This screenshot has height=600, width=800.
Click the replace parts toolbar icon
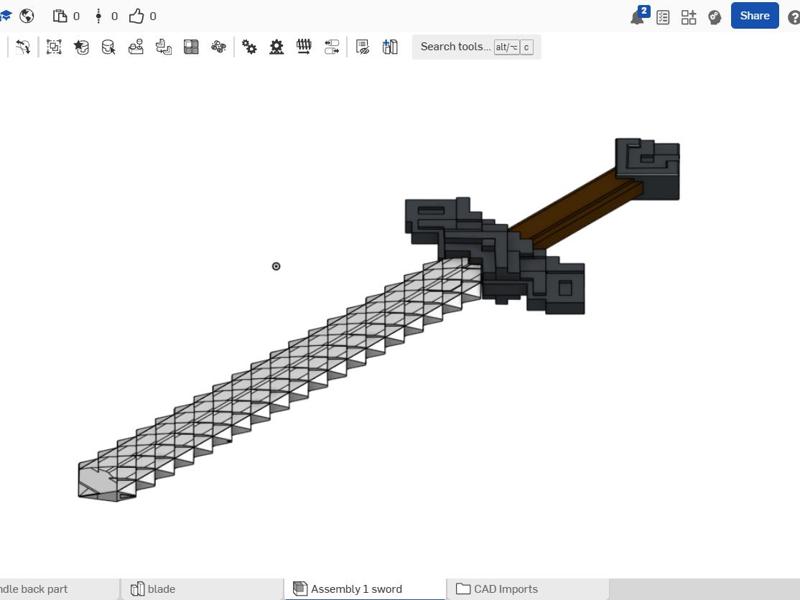pos(163,47)
